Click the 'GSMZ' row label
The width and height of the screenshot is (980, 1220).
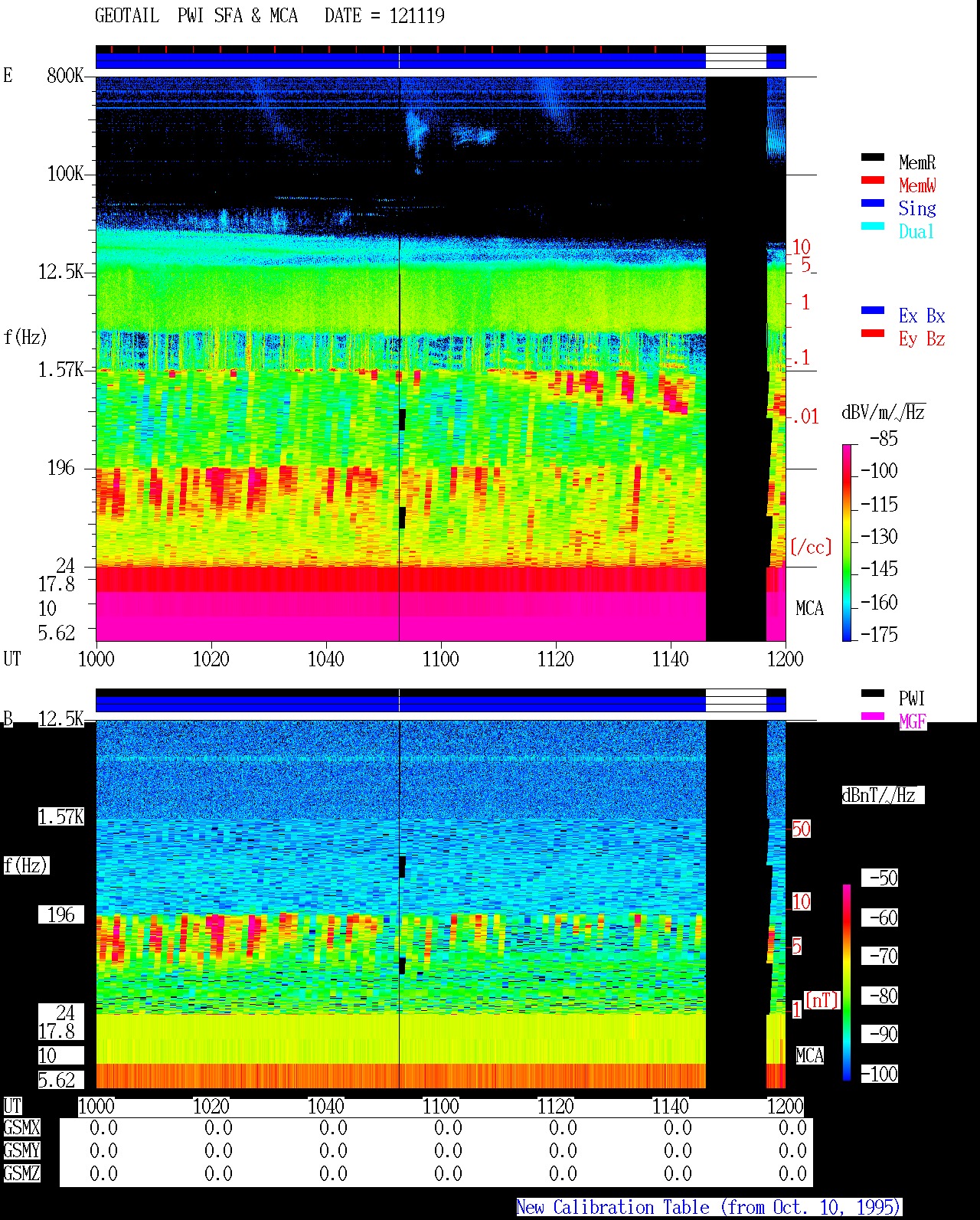21,1173
